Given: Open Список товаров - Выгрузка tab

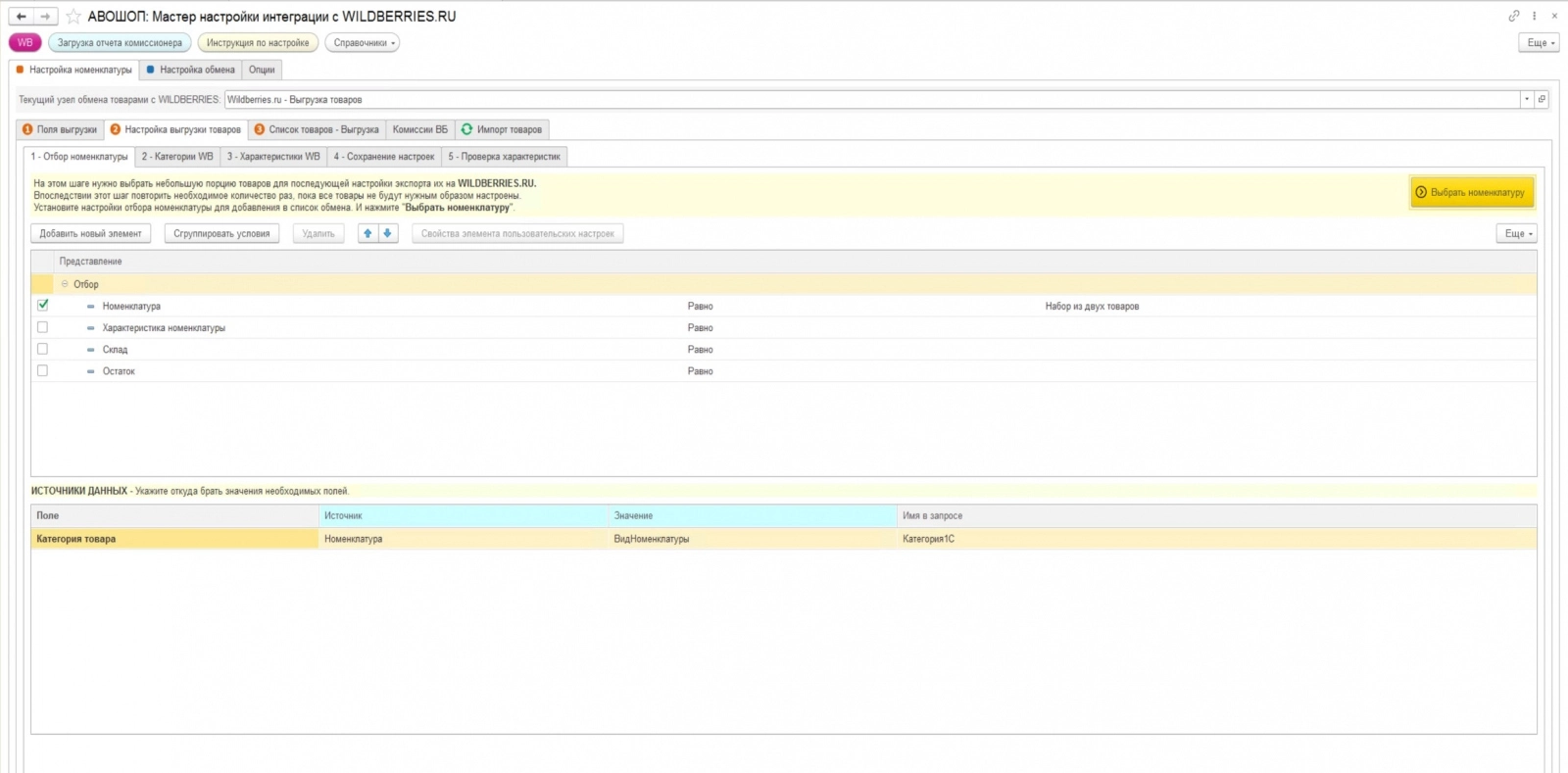Looking at the screenshot, I should (317, 129).
